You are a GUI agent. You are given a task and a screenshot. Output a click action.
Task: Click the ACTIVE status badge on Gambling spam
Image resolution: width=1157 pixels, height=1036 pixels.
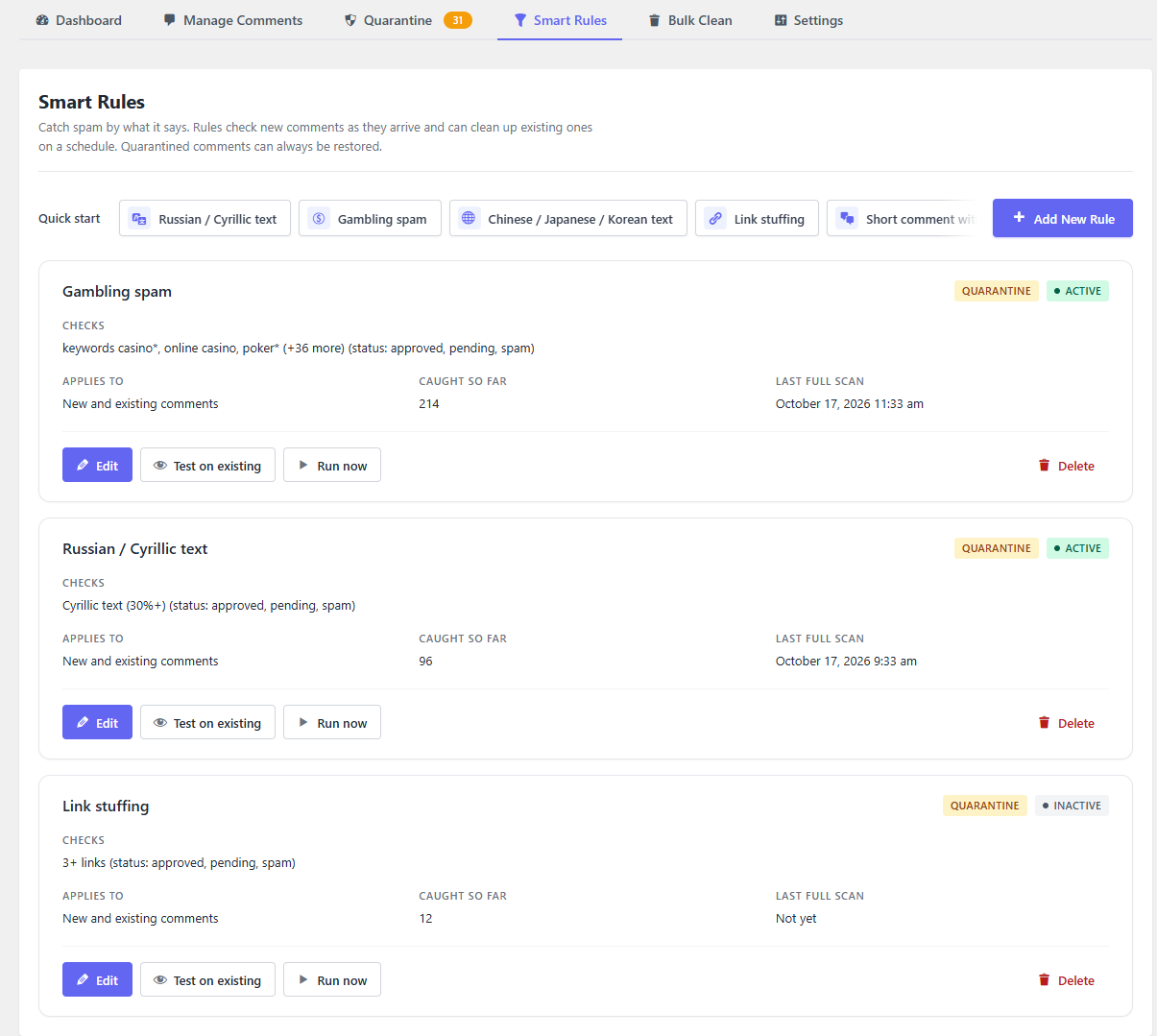[1077, 291]
